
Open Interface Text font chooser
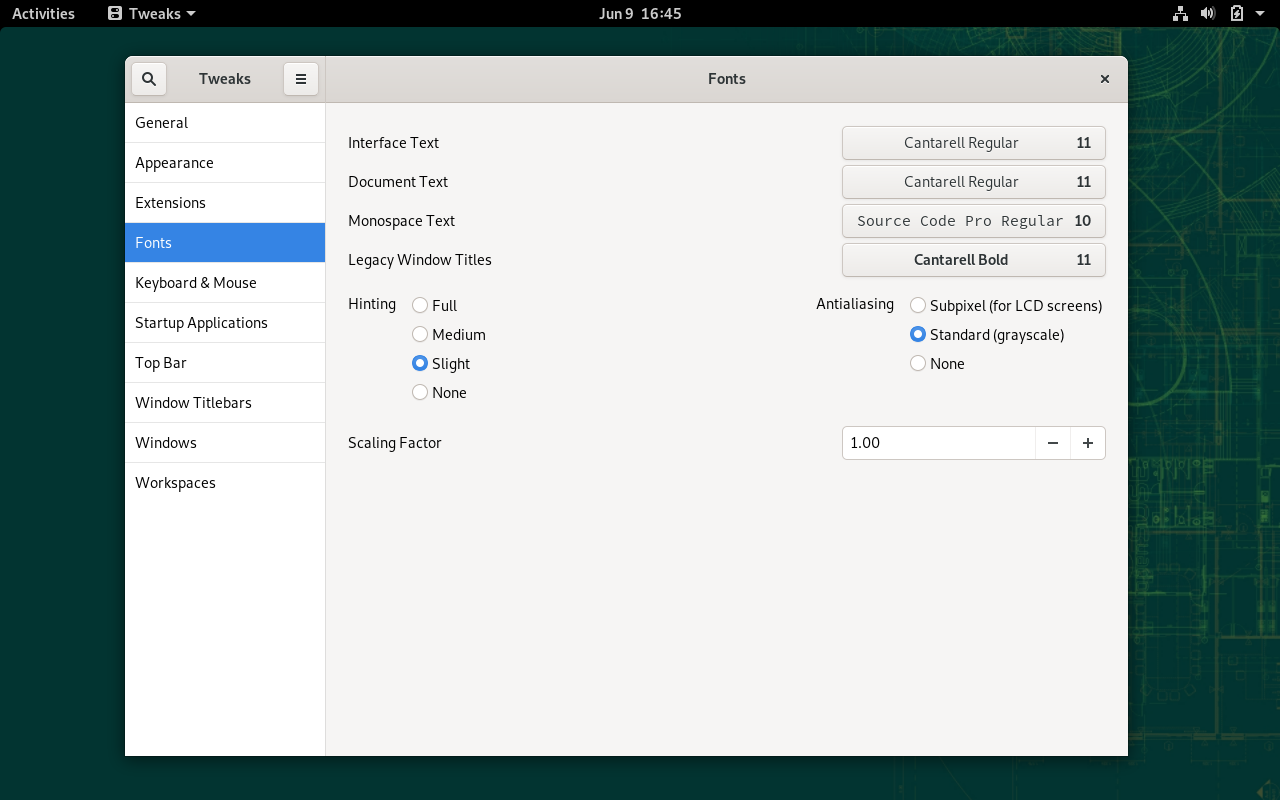973,143
